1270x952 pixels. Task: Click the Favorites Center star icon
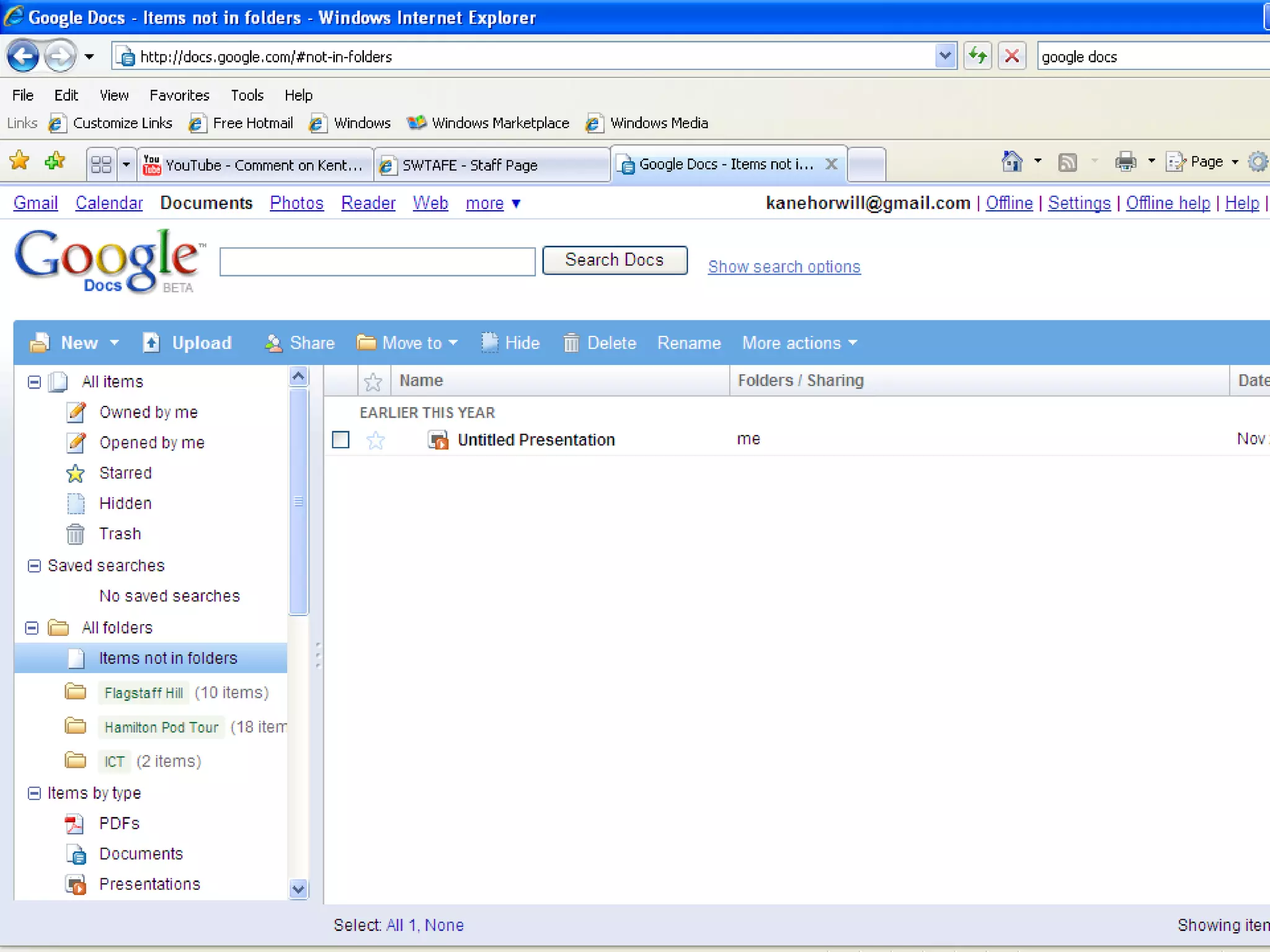[x=19, y=162]
